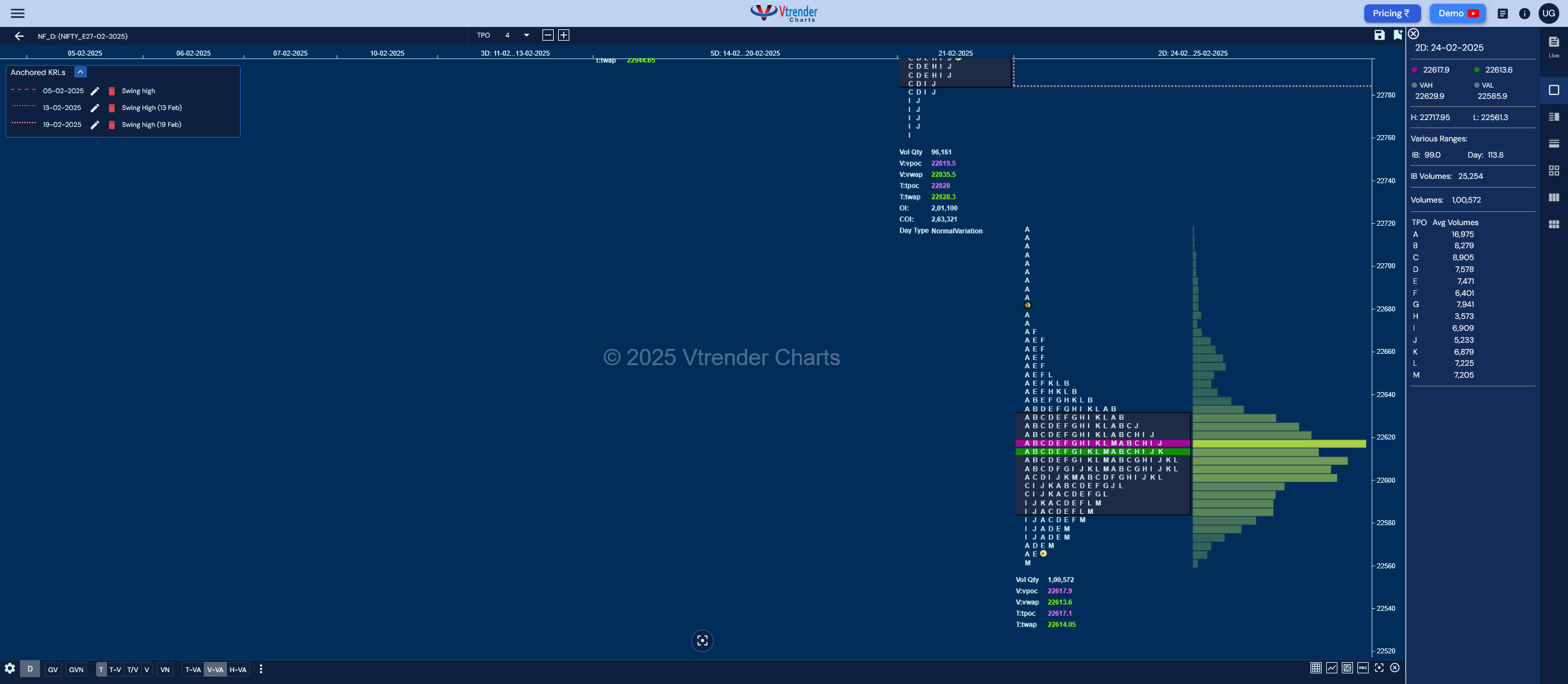This screenshot has width=1568, height=684.
Task: Click the Pricing button
Action: [1392, 13]
